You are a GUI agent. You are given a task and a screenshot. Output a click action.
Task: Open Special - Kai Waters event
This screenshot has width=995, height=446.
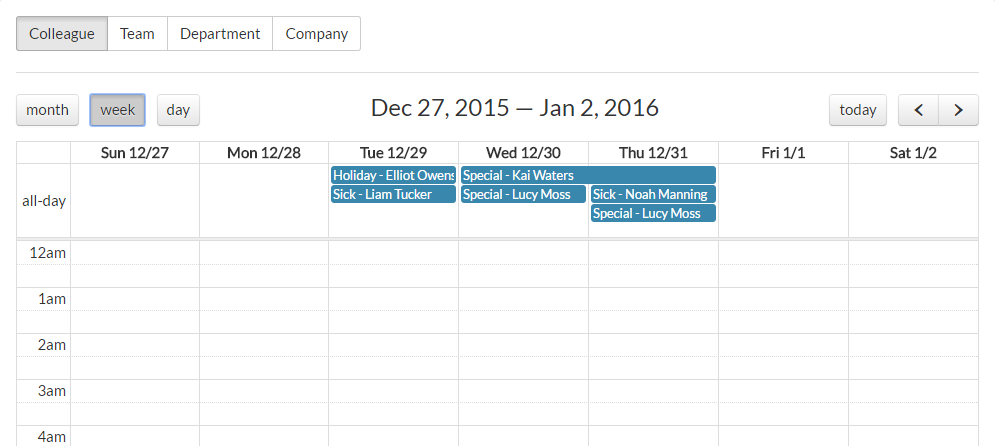588,175
